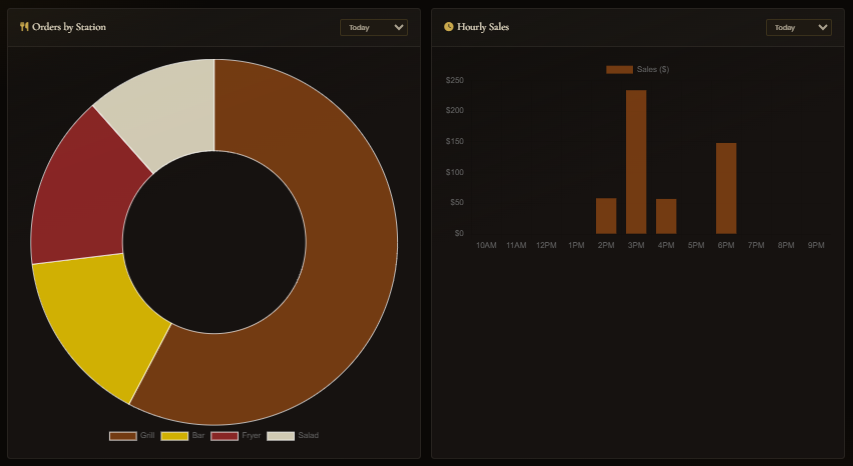
Task: Click the Grill legend label
Action: 147,436
